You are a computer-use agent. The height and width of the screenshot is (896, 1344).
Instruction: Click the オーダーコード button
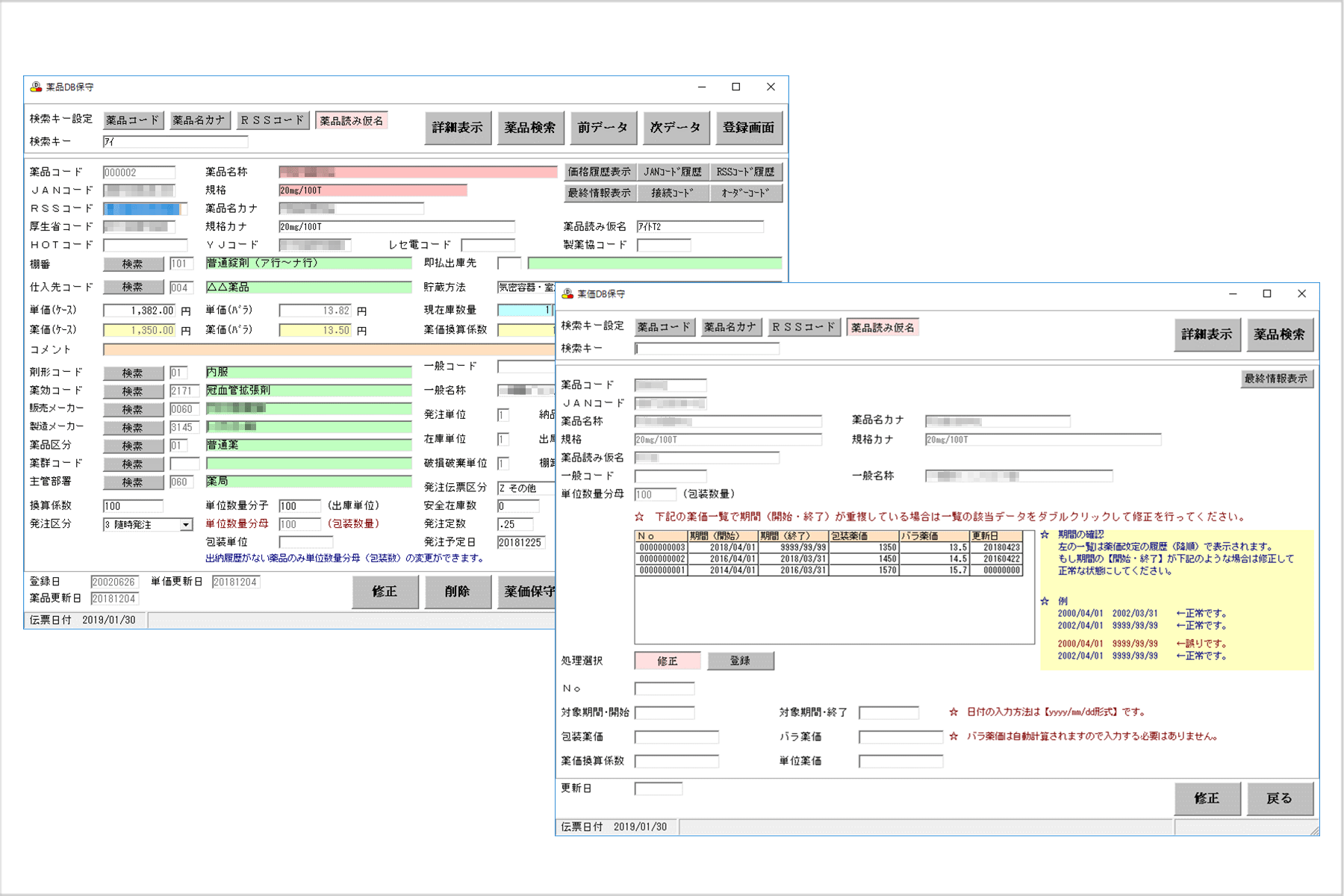[x=745, y=193]
